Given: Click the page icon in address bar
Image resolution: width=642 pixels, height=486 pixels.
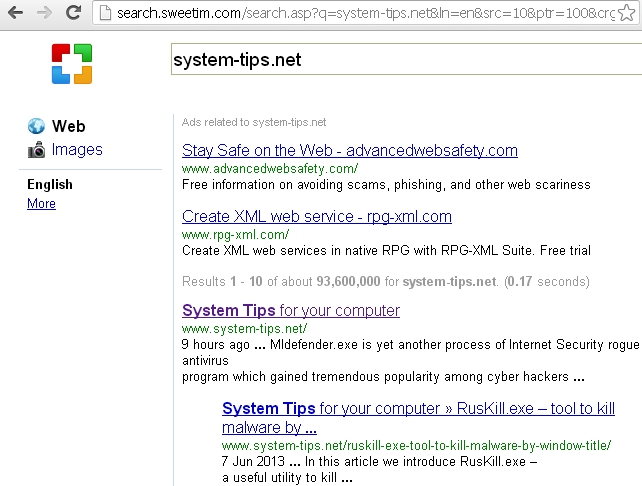Looking at the screenshot, I should 104,15.
